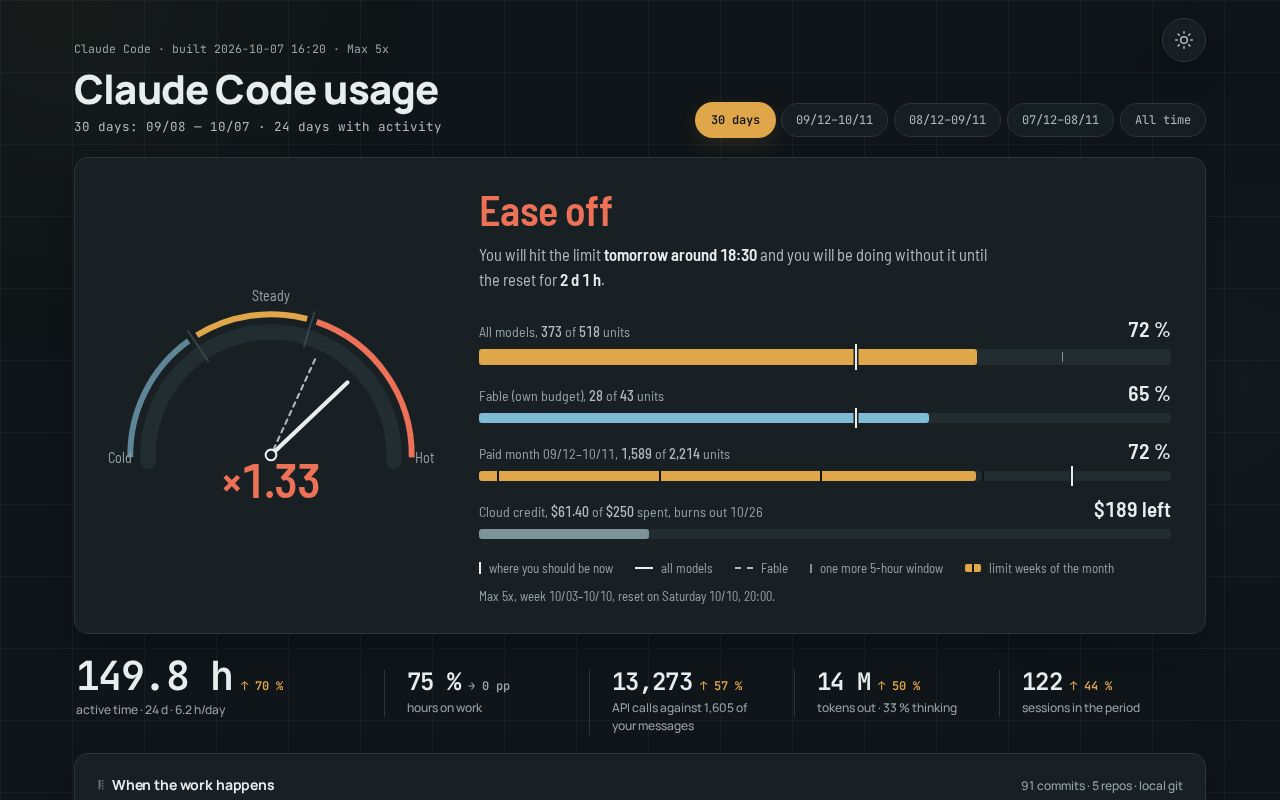Viewport: 1280px width, 800px height.
Task: Click the Steady gauge label
Action: coord(271,296)
